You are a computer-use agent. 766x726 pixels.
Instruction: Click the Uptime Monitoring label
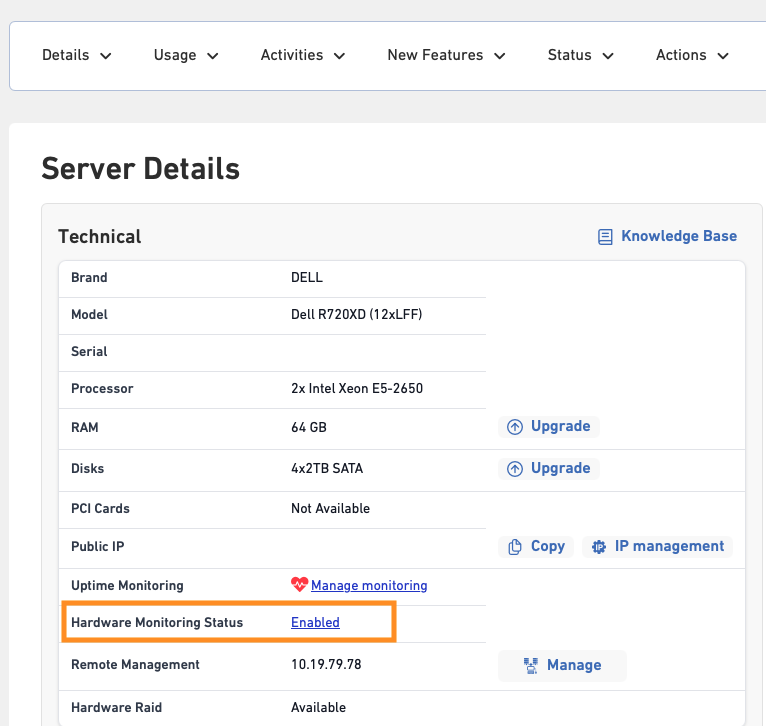click(127, 585)
